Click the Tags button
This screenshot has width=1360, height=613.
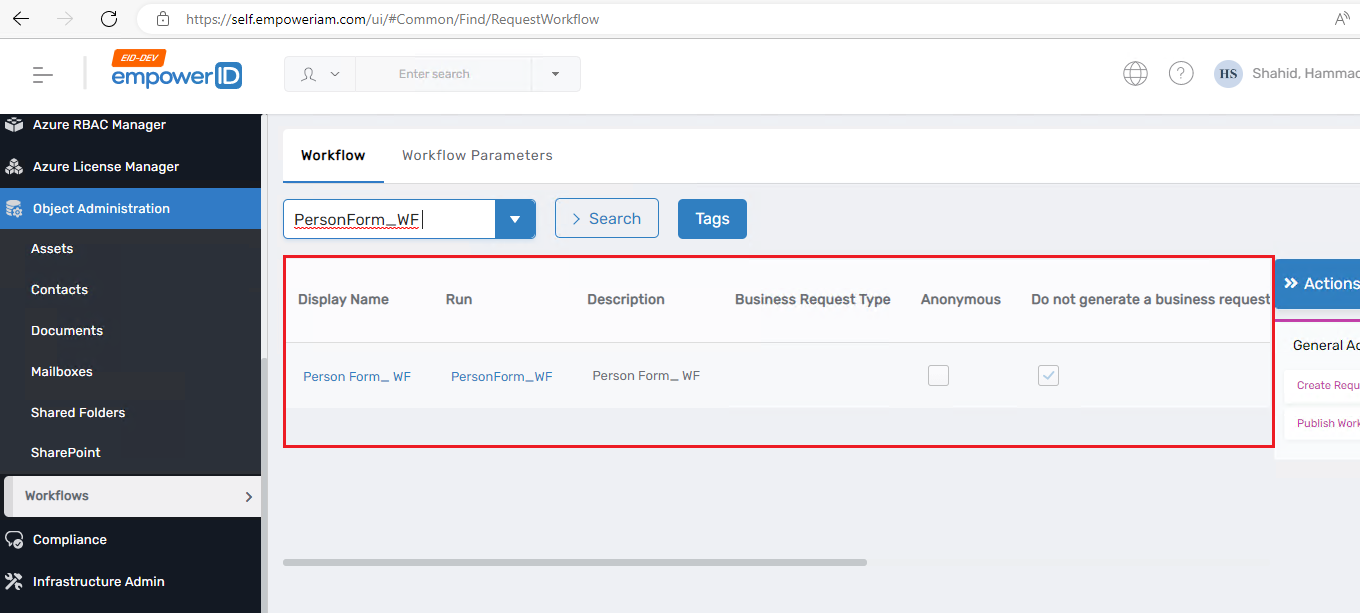tap(712, 219)
